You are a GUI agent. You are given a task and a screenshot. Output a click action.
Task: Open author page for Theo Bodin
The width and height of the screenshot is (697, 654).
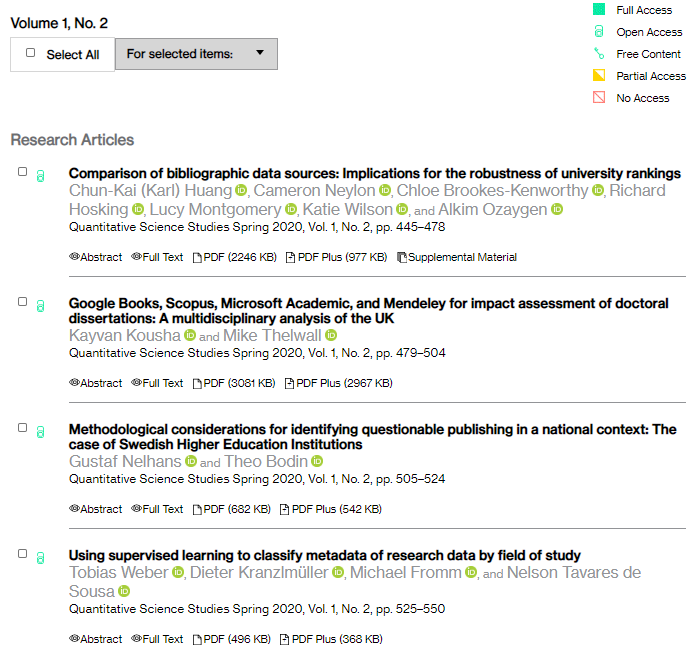point(266,461)
